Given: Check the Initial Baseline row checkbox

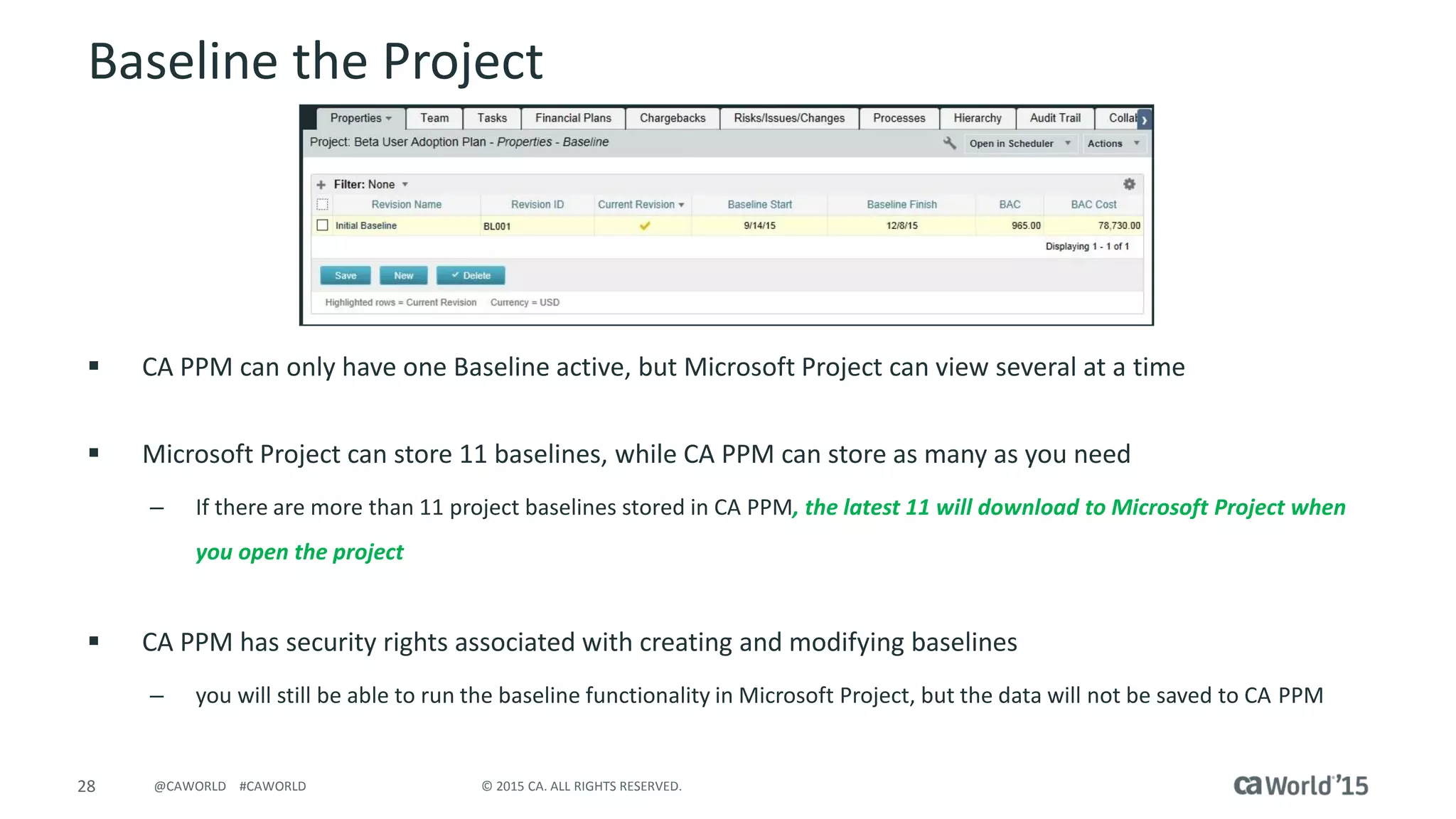Looking at the screenshot, I should [323, 225].
